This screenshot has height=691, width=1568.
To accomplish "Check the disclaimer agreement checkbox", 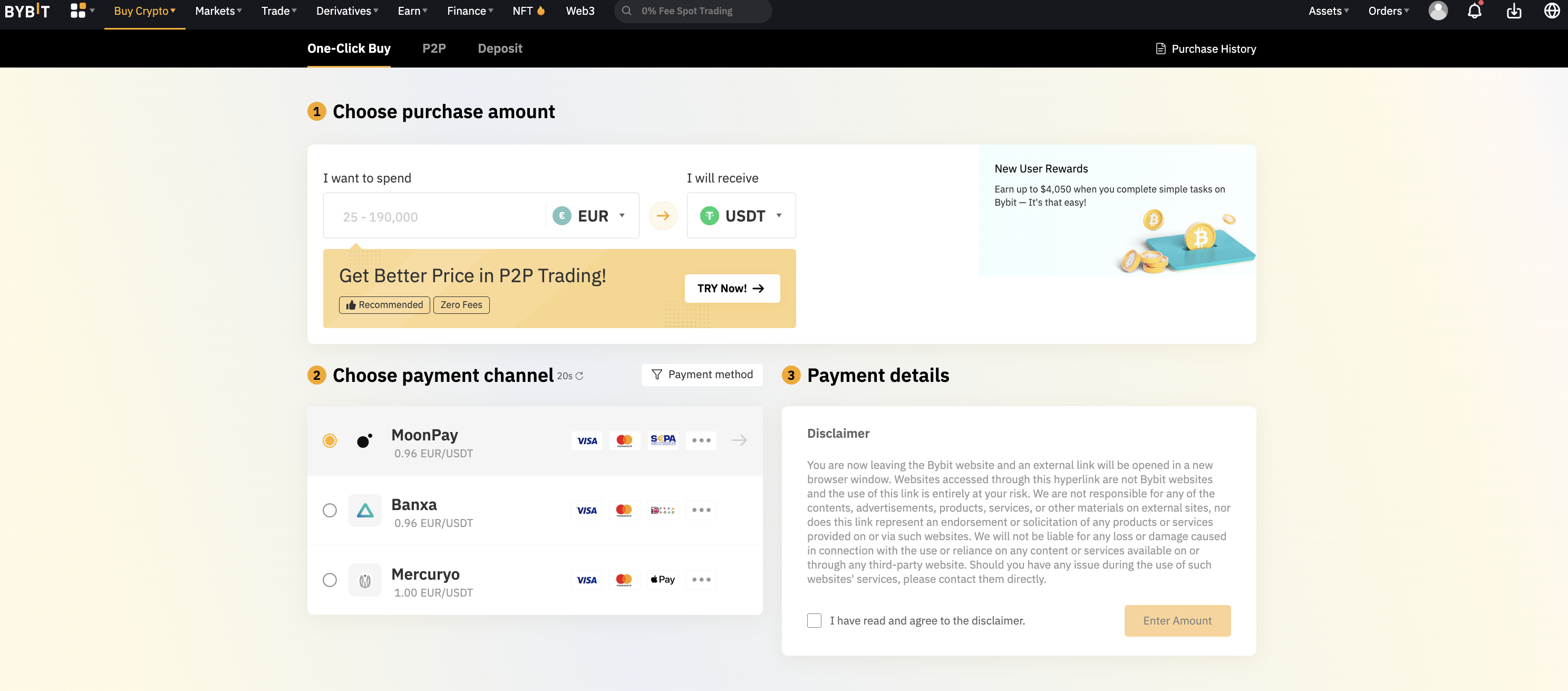I will click(814, 620).
